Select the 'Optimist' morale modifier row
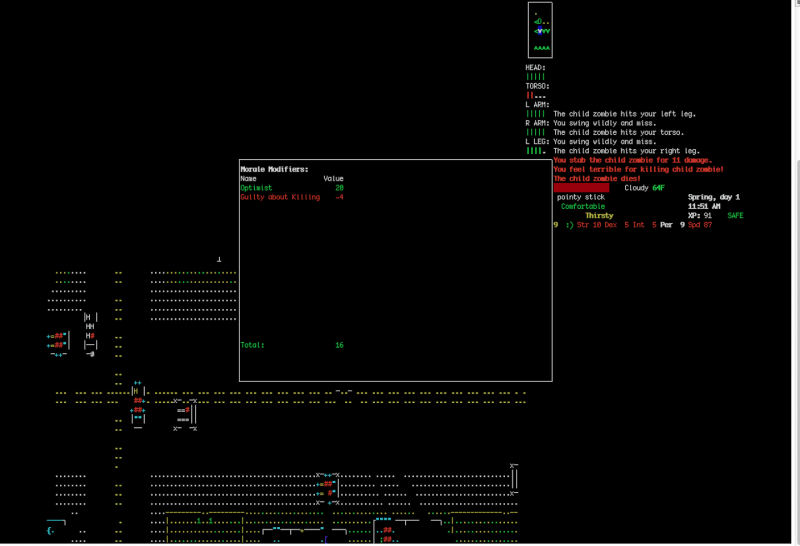Viewport: 800px width, 546px height. (292, 188)
